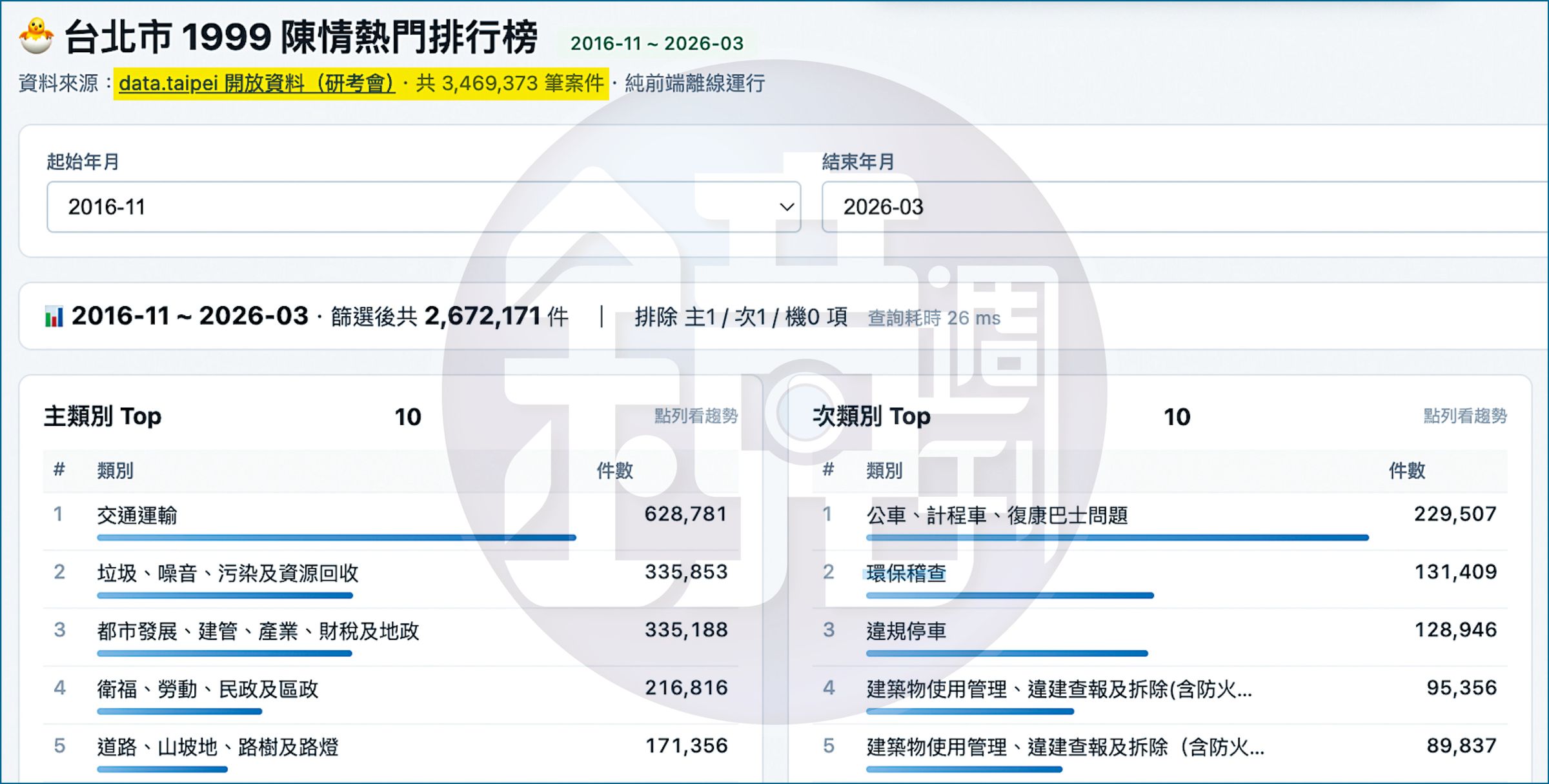Click the date range badge 2016-11 ~ 2026-03

(657, 43)
